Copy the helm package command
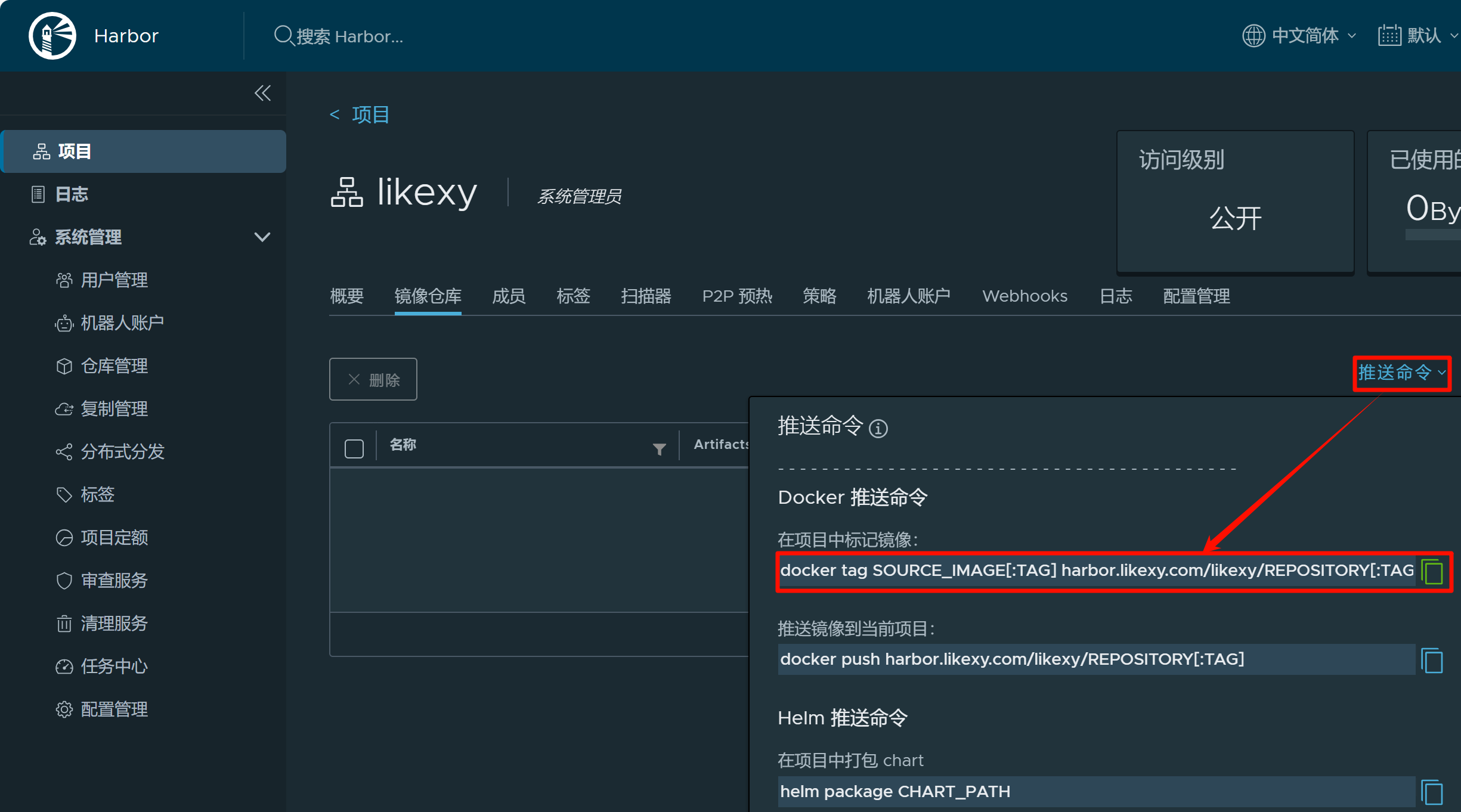The image size is (1461, 812). point(1432,792)
